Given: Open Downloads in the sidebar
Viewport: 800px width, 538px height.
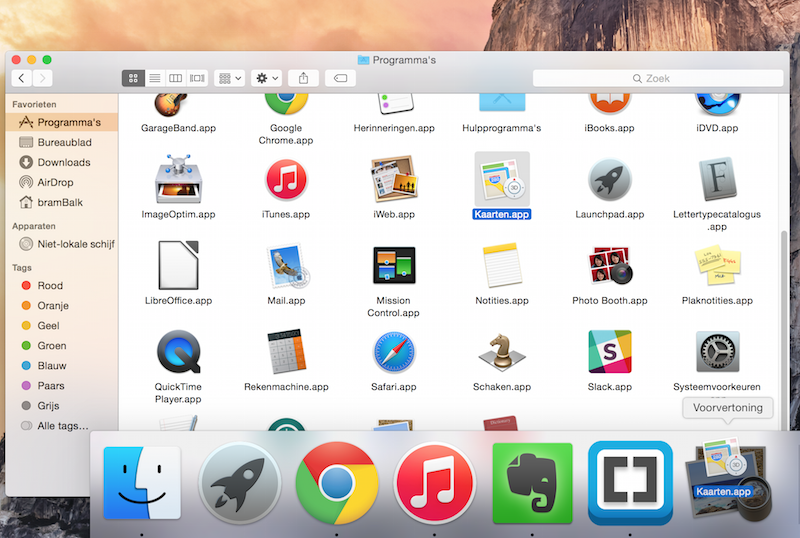Looking at the screenshot, I should (x=62, y=162).
